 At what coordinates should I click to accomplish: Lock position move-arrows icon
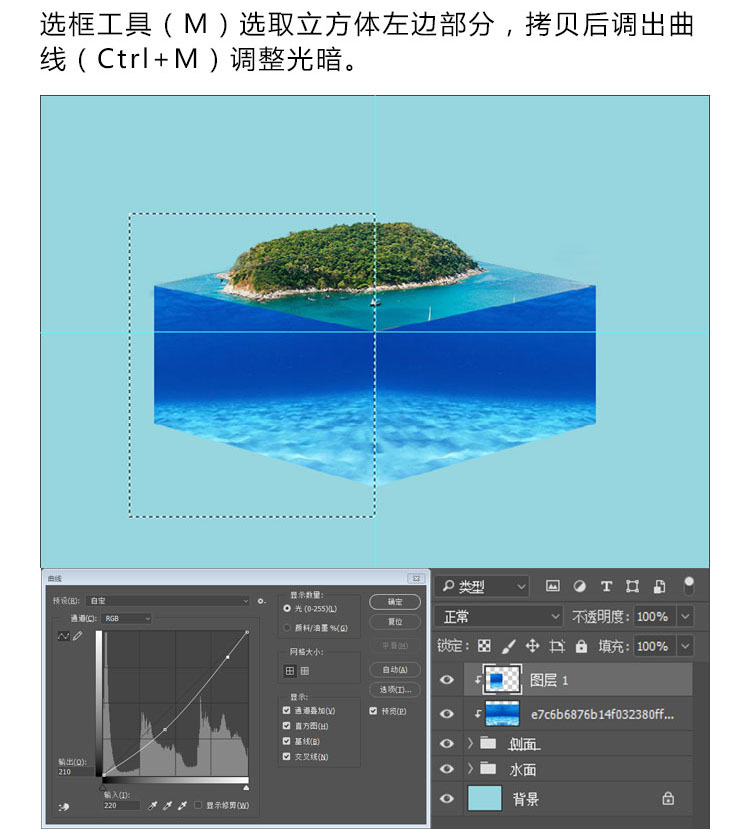532,646
